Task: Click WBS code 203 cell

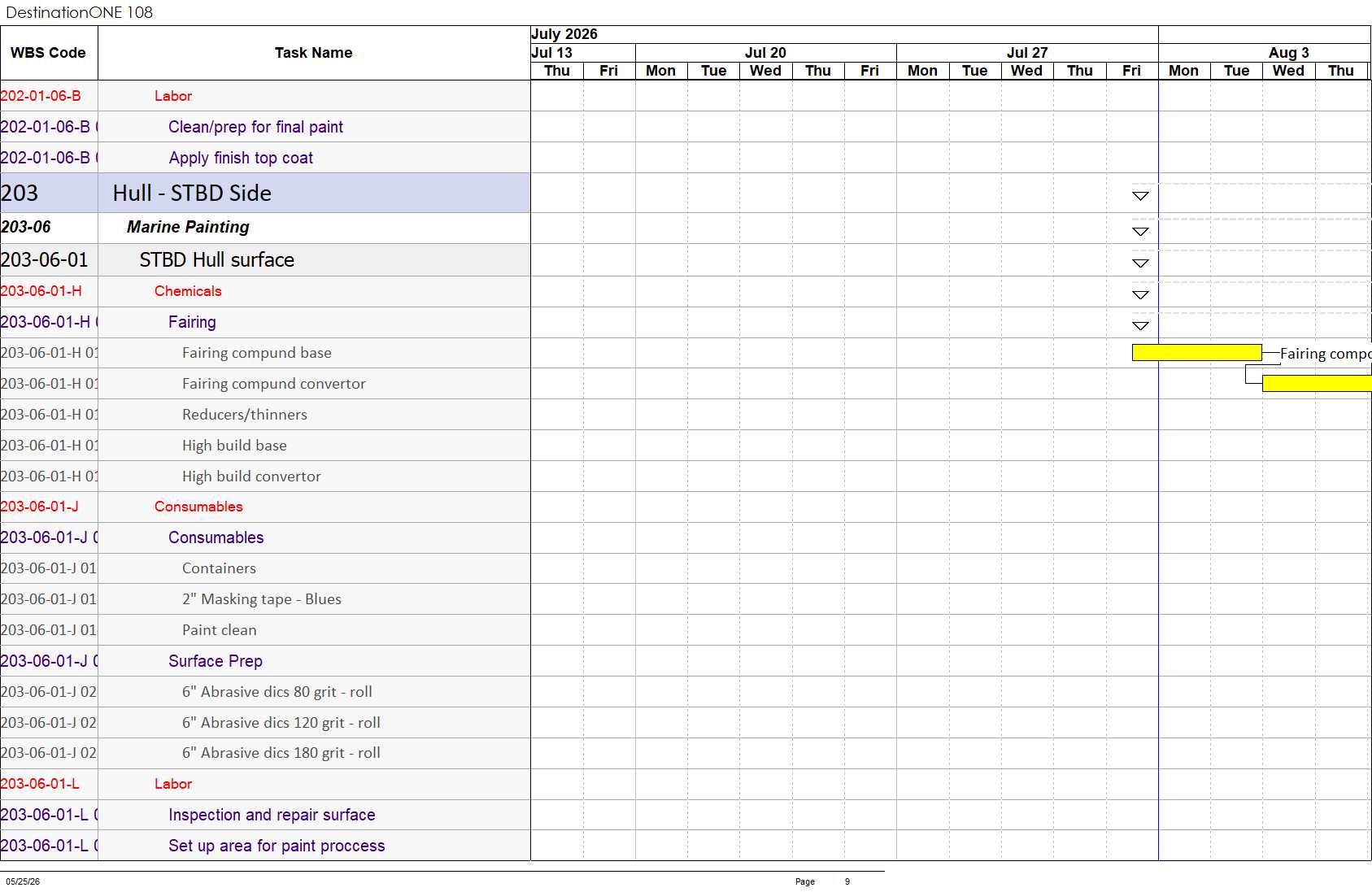Action: point(49,193)
